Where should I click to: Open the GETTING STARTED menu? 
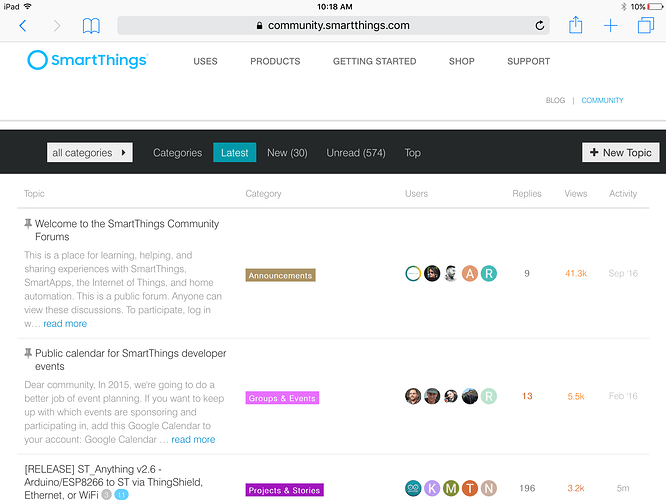click(x=374, y=61)
